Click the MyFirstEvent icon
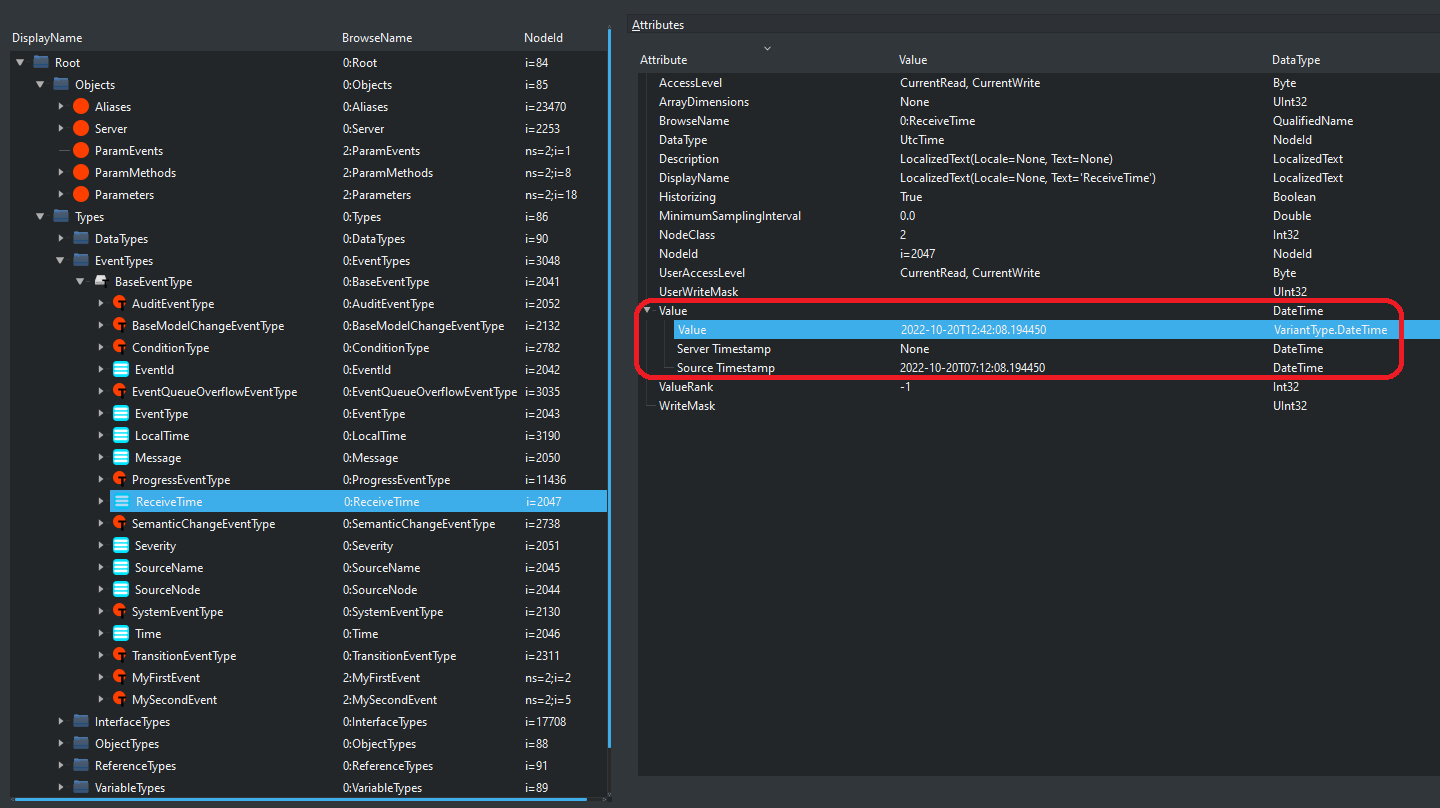The height and width of the screenshot is (808, 1440). coord(120,678)
